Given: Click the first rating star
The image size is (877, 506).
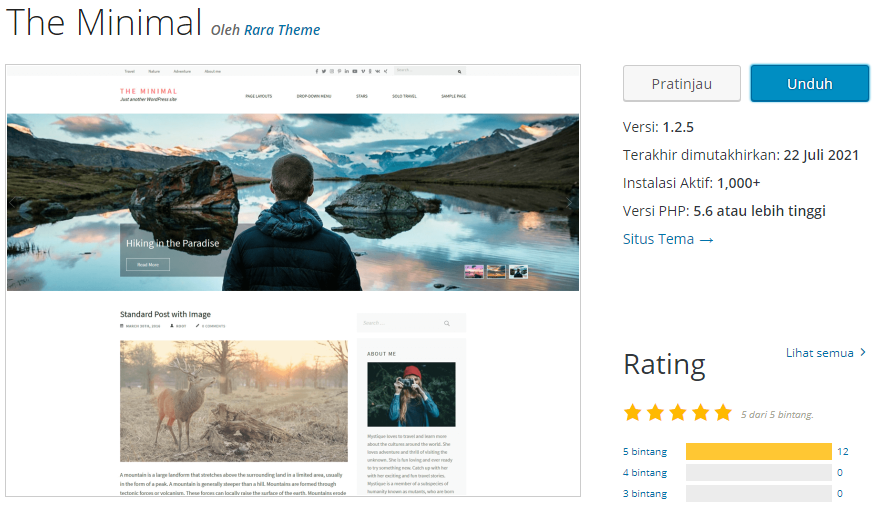Looking at the screenshot, I should [x=633, y=413].
